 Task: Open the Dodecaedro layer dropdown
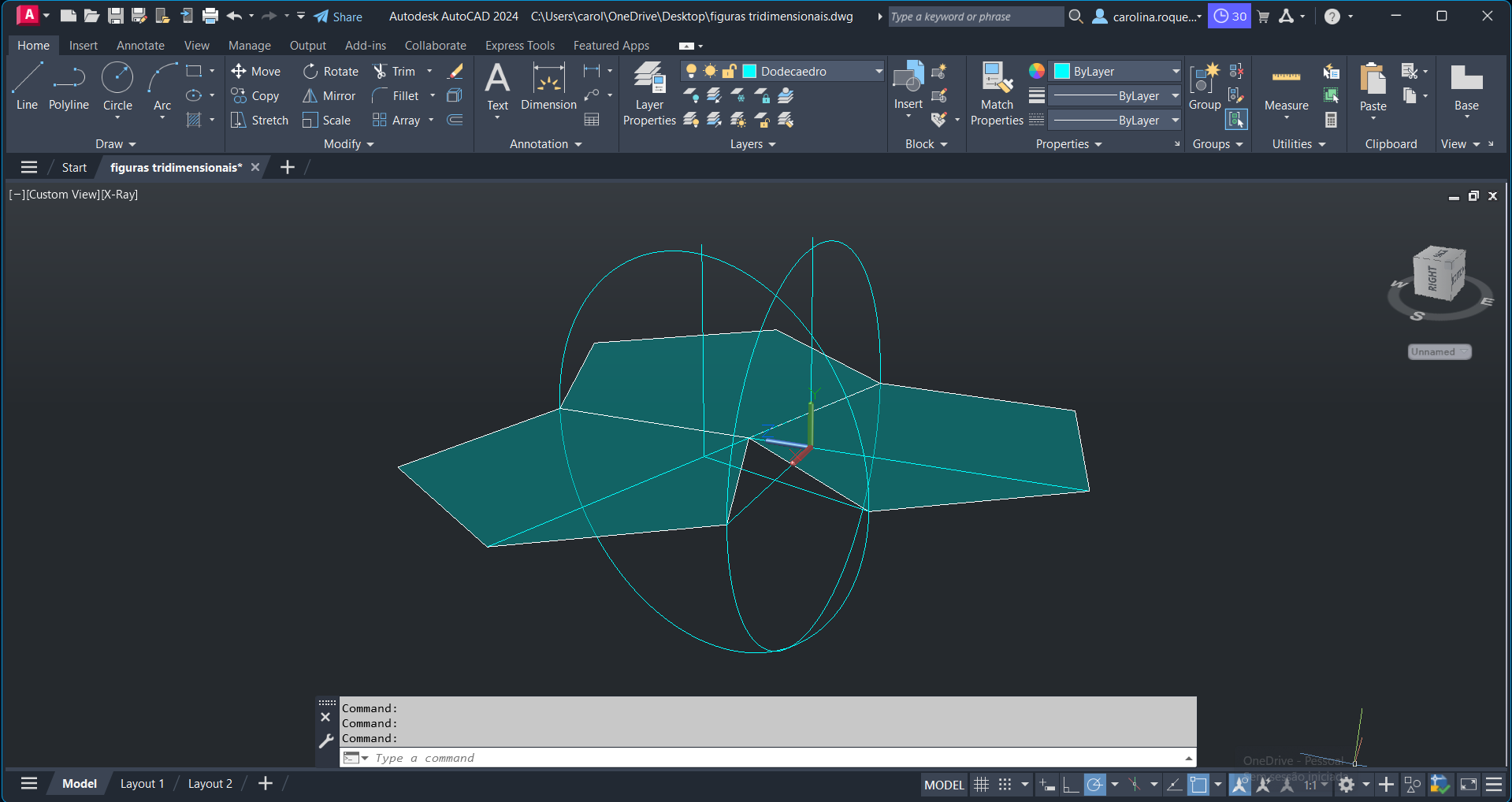(879, 72)
